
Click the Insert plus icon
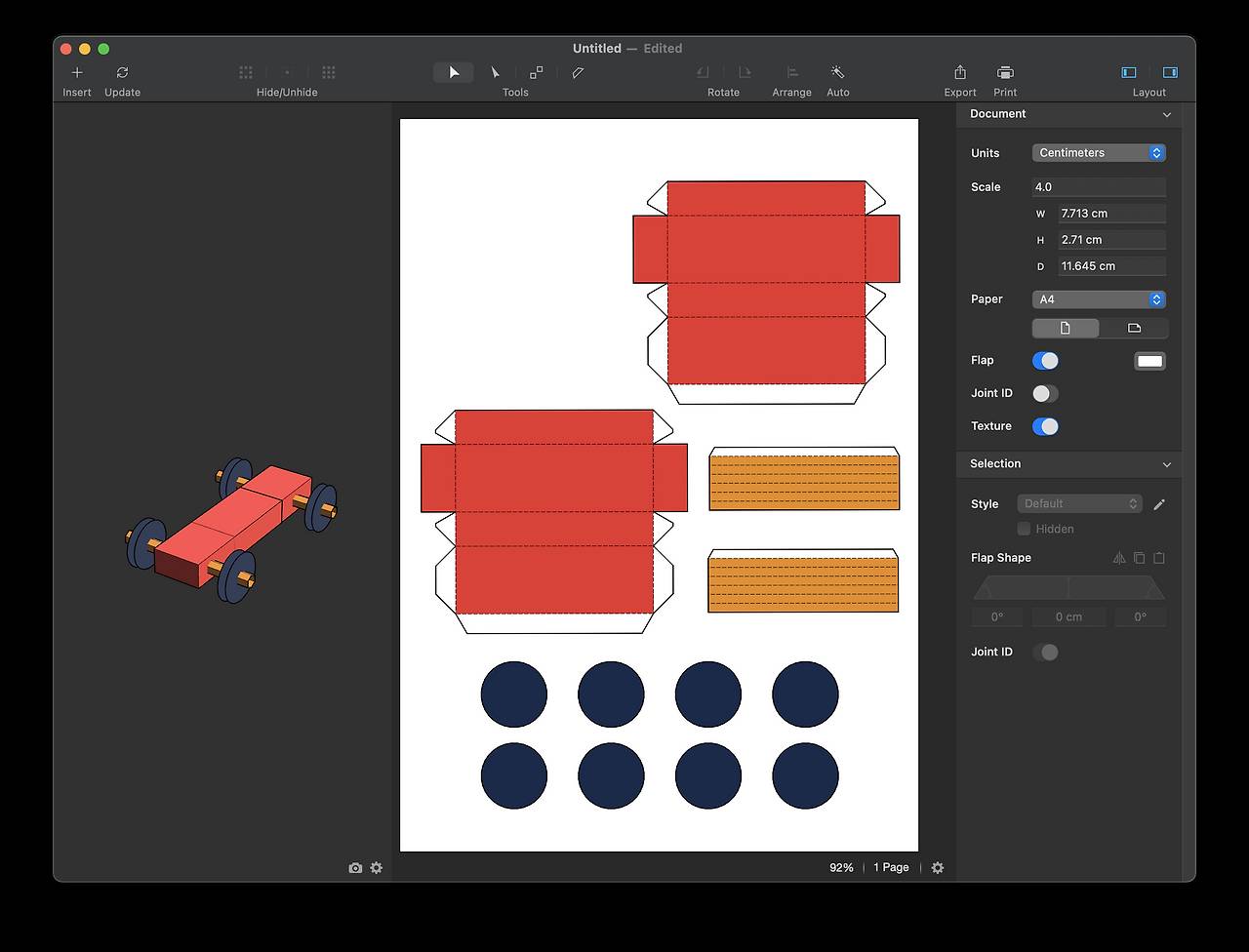[x=77, y=73]
